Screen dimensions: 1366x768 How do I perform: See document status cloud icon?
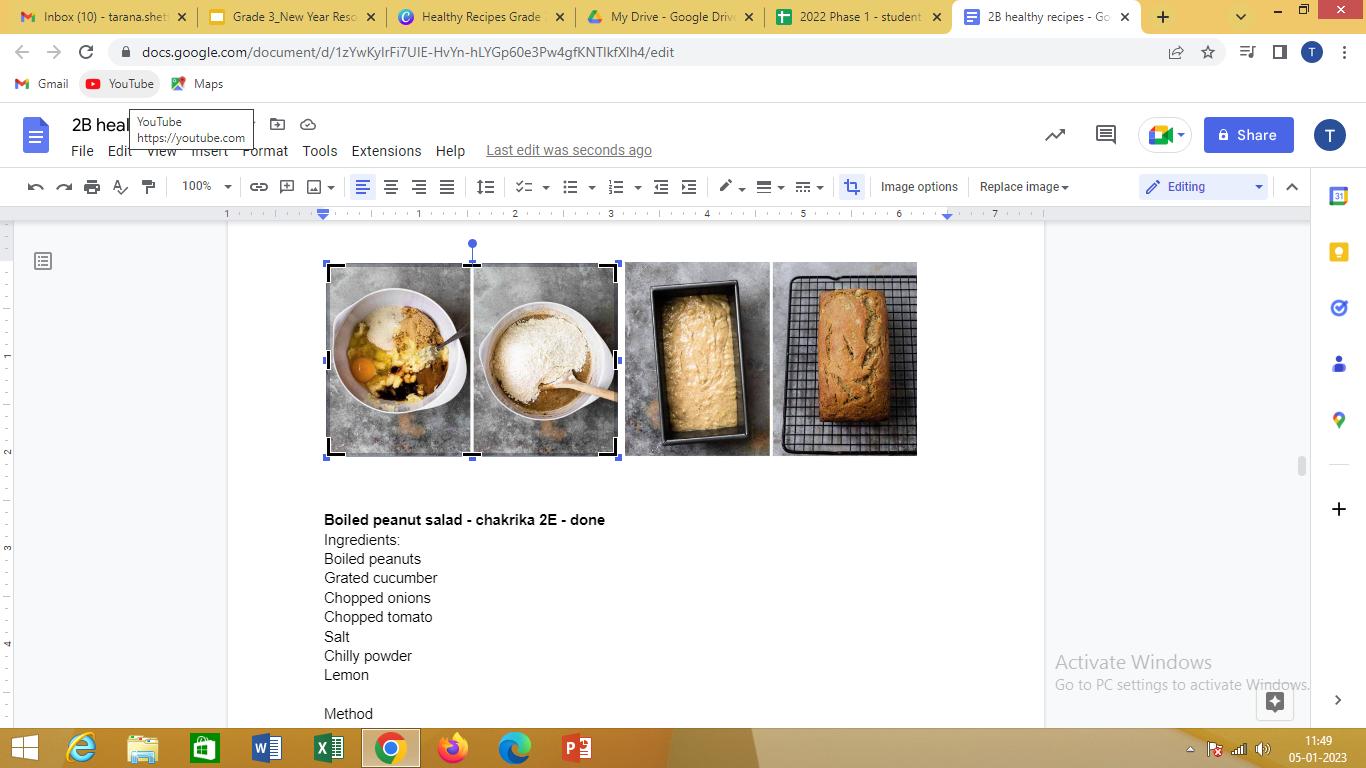pos(308,124)
